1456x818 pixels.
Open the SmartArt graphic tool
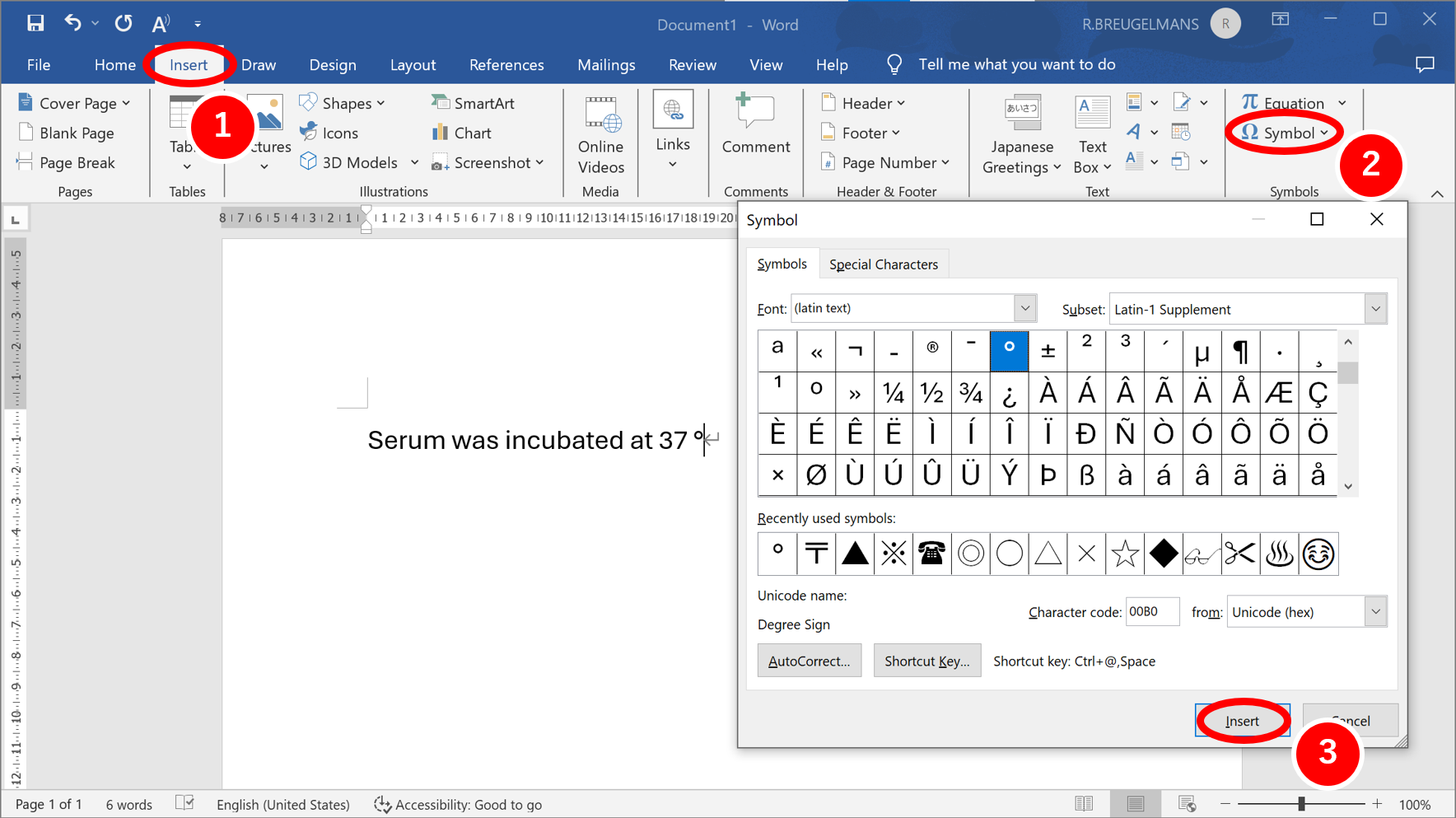473,103
